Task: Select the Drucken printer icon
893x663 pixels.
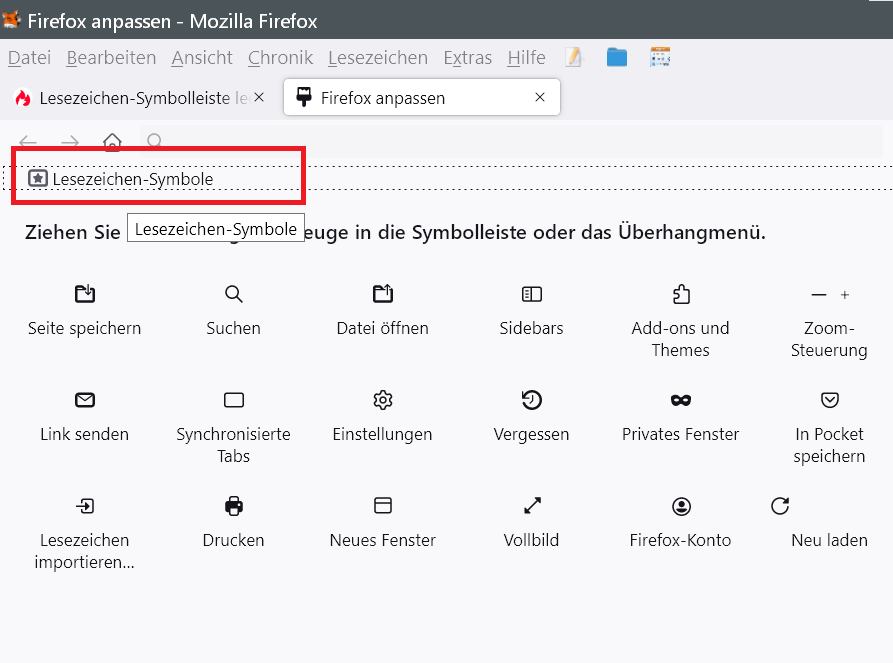Action: (x=234, y=506)
